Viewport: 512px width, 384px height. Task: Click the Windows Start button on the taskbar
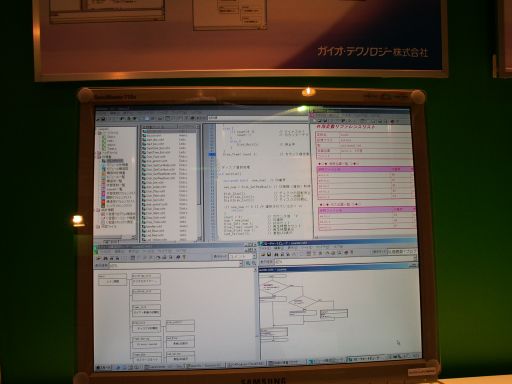click(x=104, y=368)
